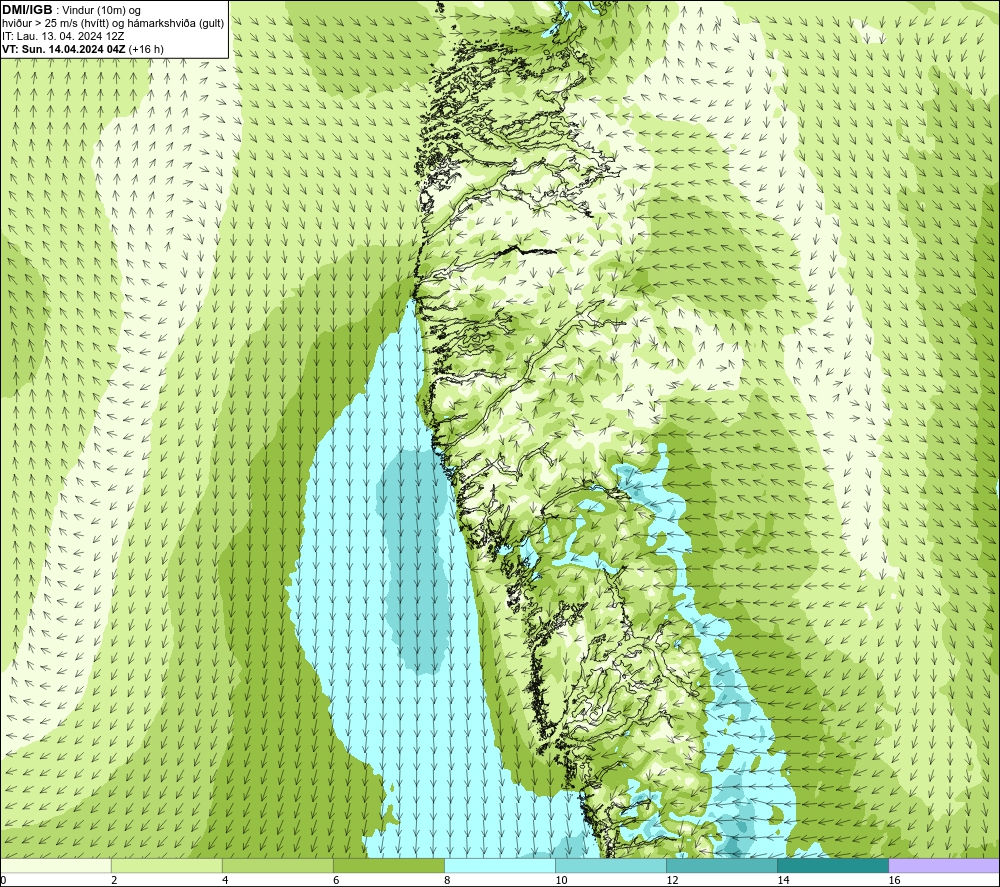Click the 'DMI/IGB' title text
This screenshot has height=887, width=1000.
coord(27,10)
